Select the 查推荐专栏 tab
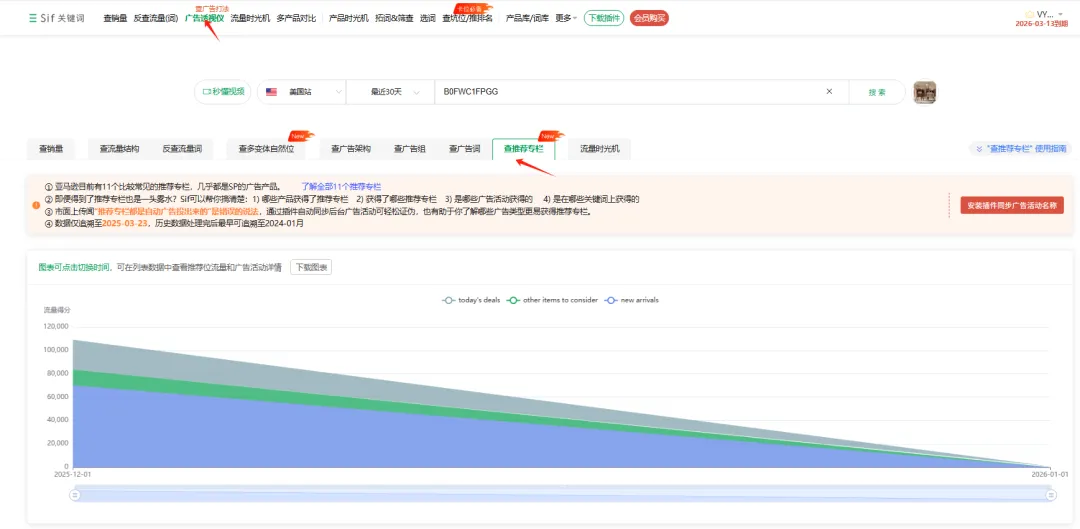Screen dimensions: 1080x529 [523, 149]
